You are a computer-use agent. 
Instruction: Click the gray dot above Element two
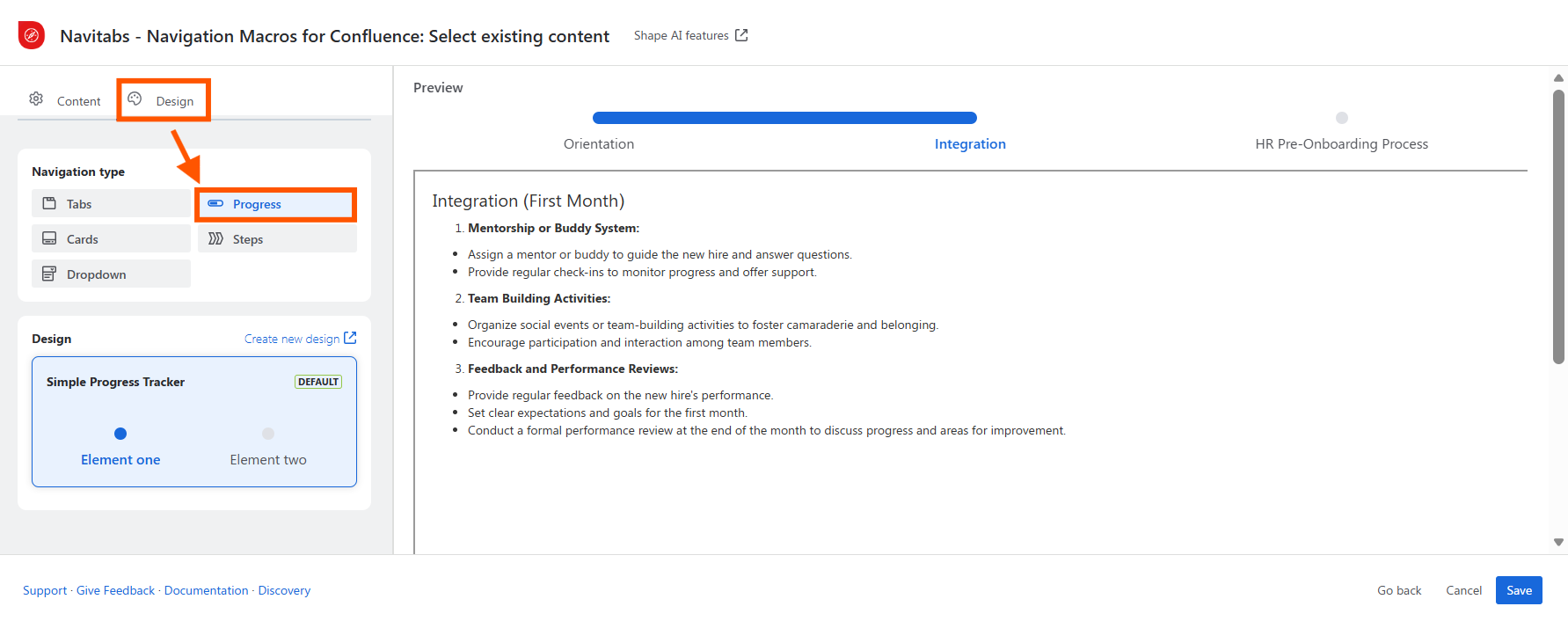[268, 434]
